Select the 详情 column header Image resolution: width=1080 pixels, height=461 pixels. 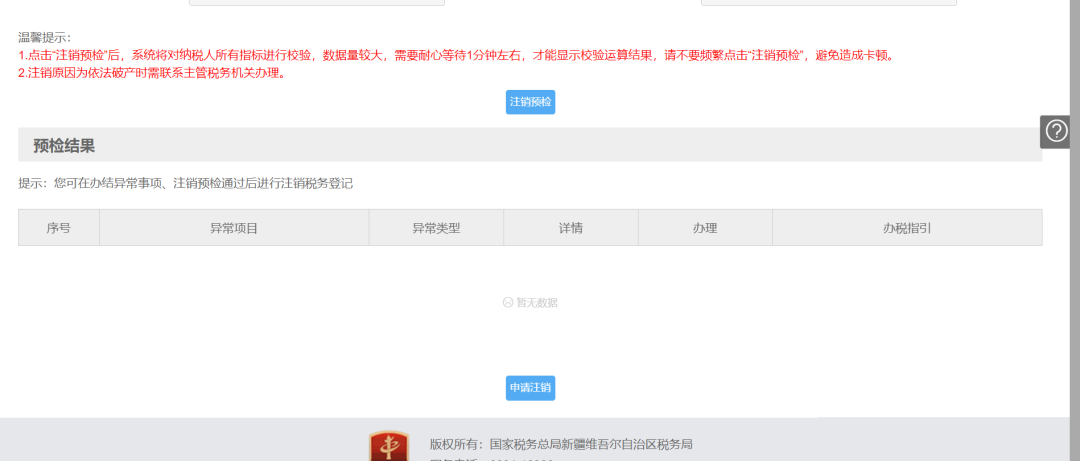[570, 228]
